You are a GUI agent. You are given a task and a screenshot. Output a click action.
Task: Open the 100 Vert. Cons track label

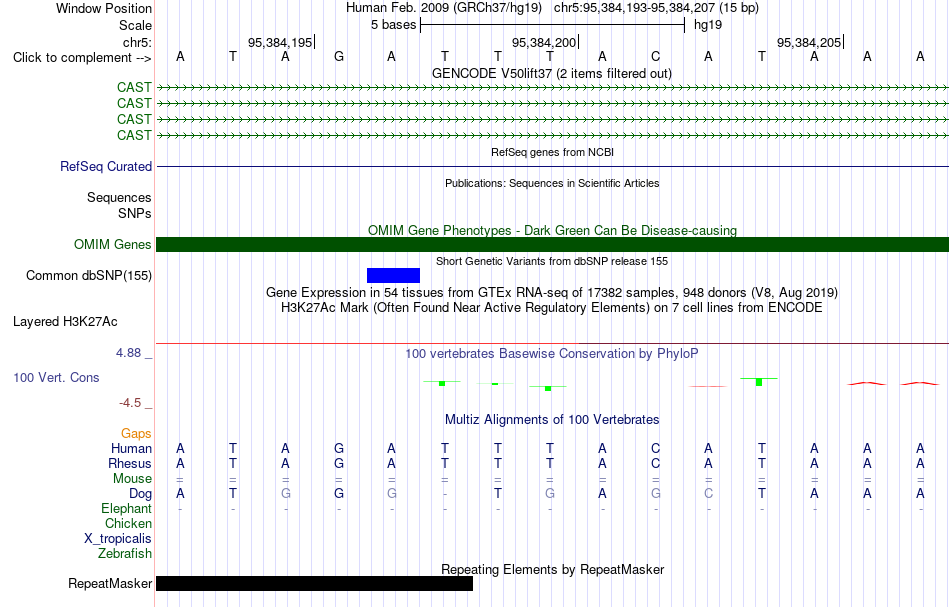(x=56, y=377)
